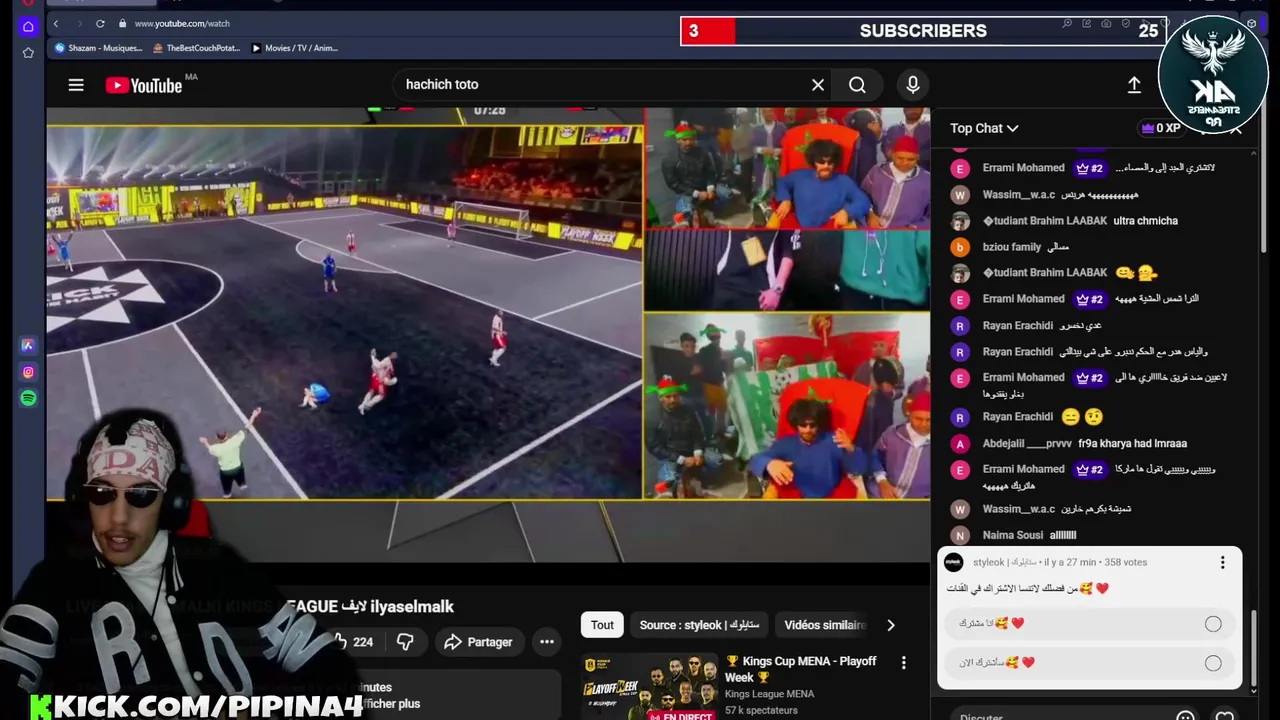Click the magnifier search button
The image size is (1280, 720).
pyautogui.click(x=857, y=85)
